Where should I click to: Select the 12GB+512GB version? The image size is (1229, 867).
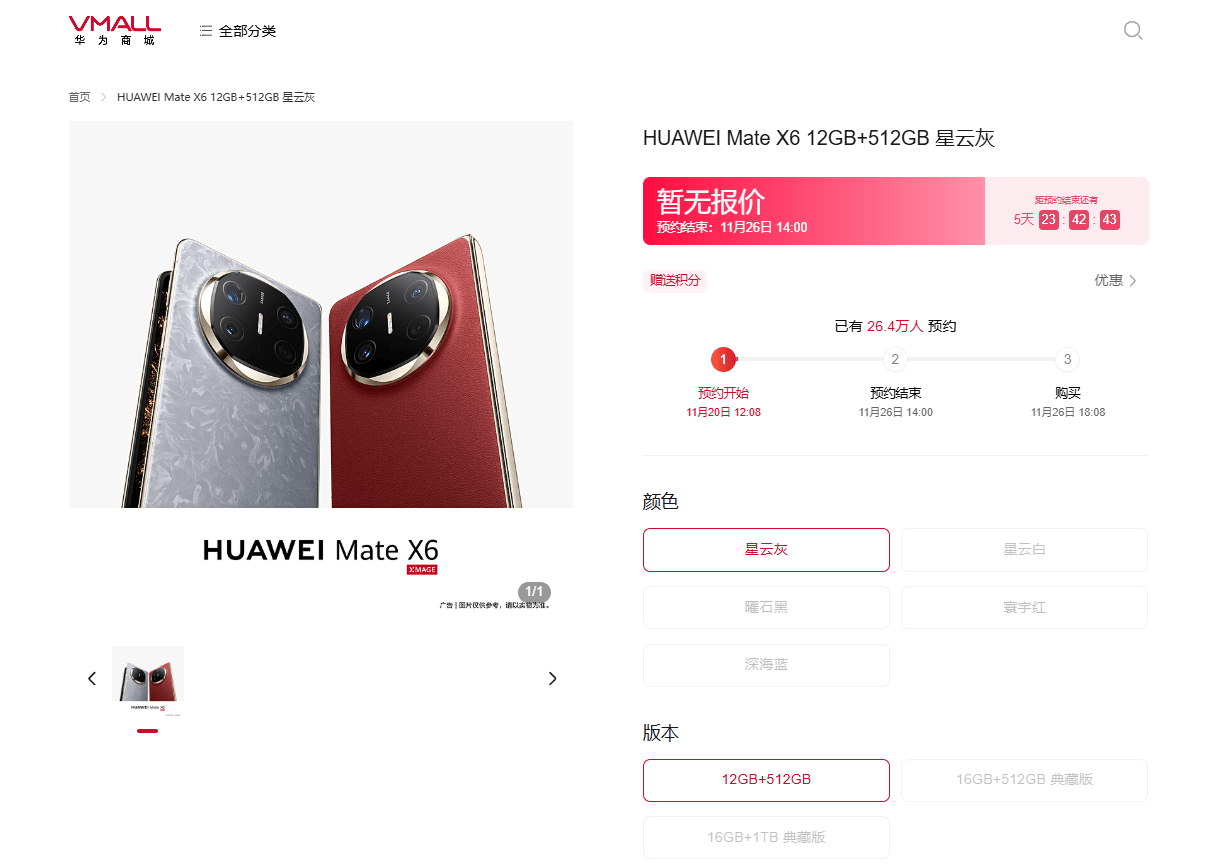tap(766, 780)
